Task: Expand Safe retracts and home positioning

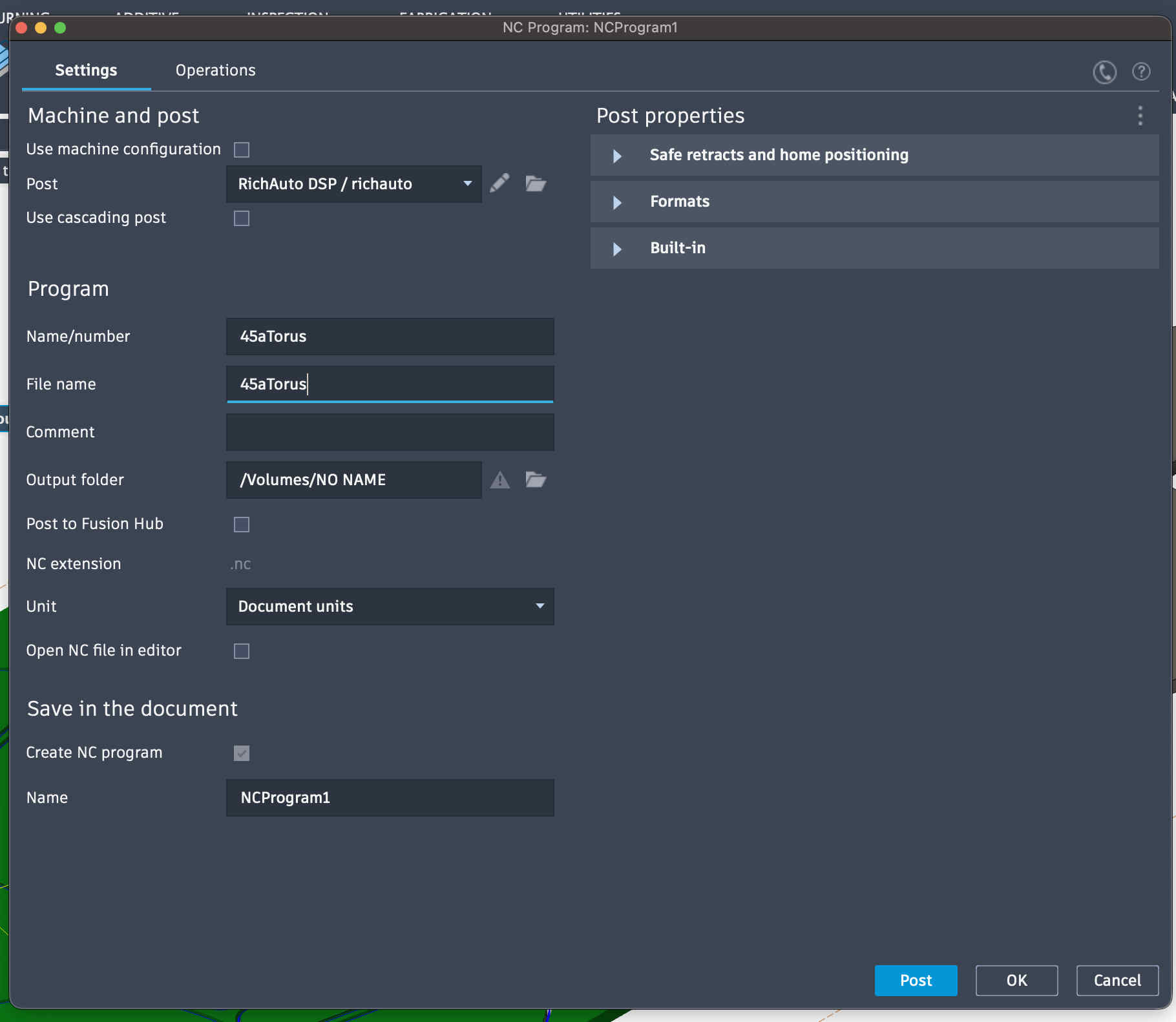Action: click(x=874, y=155)
